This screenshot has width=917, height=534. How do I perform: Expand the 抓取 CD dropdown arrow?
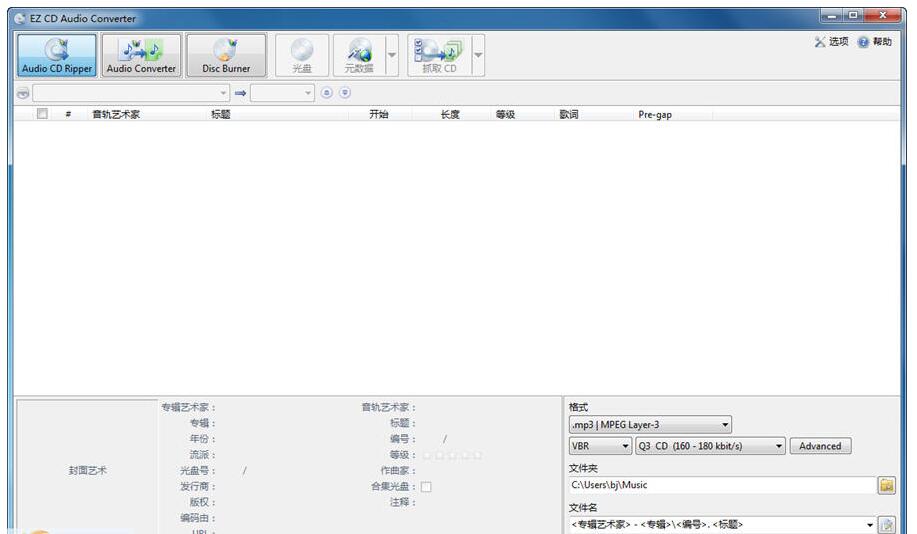(478, 56)
